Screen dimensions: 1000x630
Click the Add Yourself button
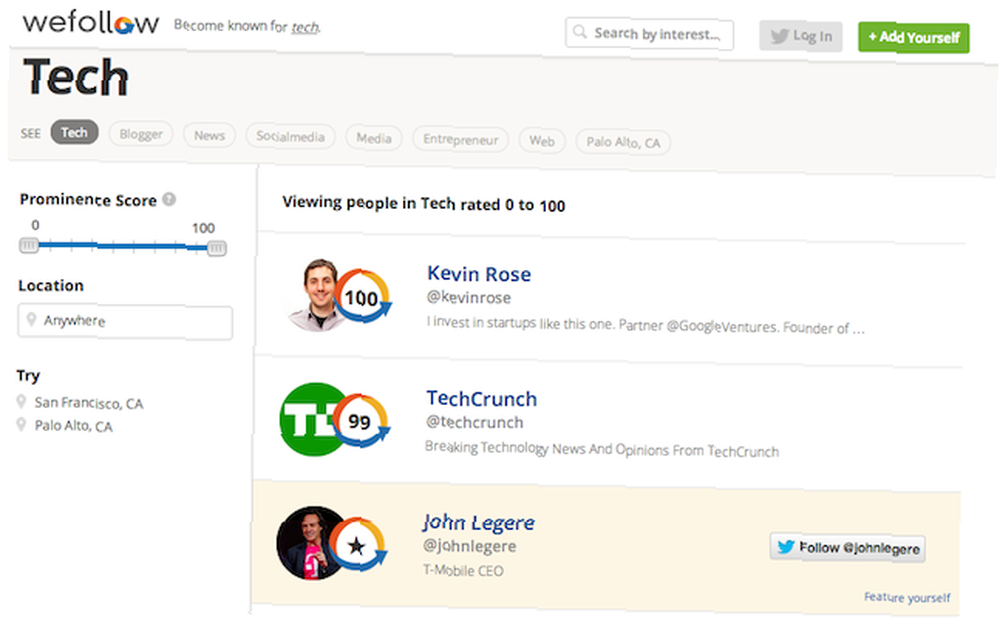(x=913, y=38)
